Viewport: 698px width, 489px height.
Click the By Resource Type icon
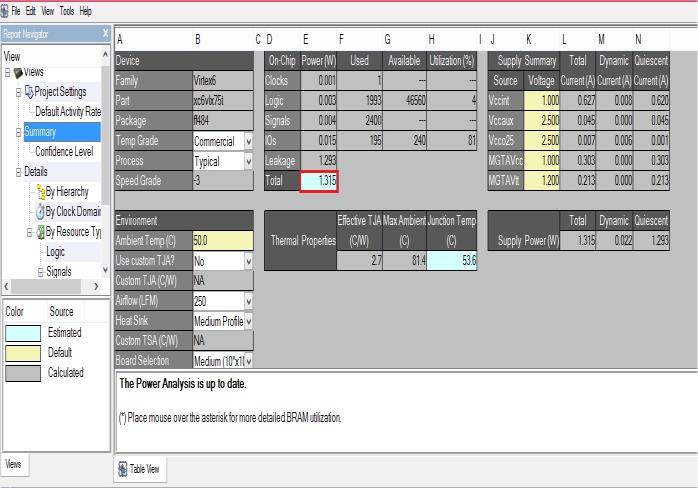[41, 232]
